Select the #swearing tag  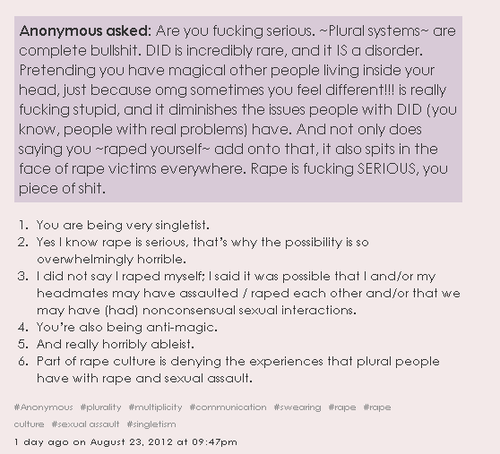297,407
